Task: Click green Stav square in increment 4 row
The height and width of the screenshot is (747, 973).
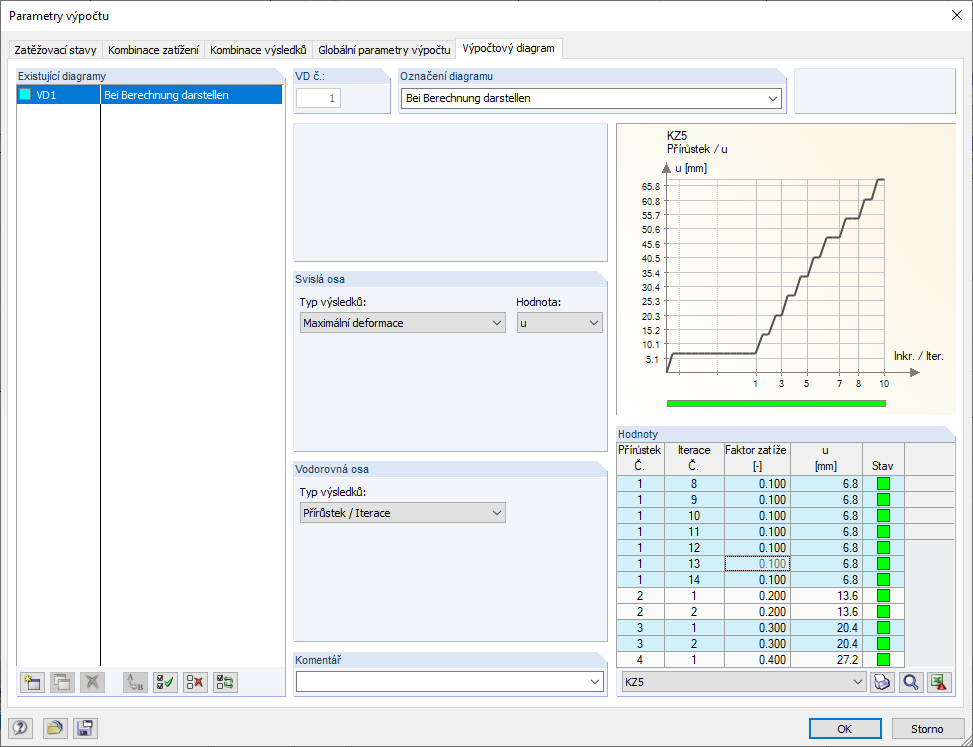Action: tap(883, 660)
